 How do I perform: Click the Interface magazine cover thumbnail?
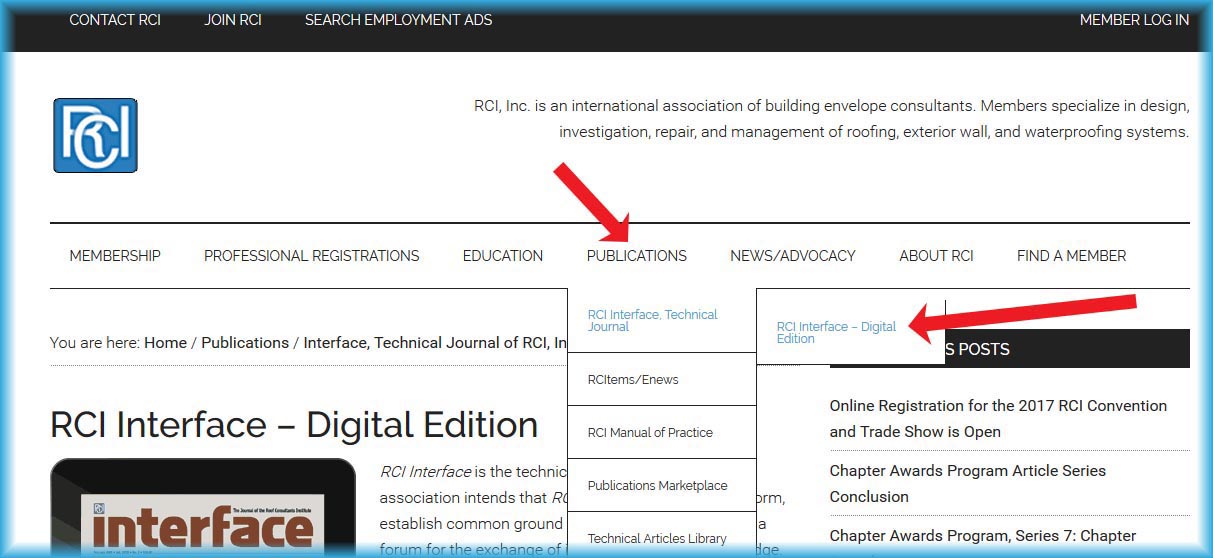[202, 515]
